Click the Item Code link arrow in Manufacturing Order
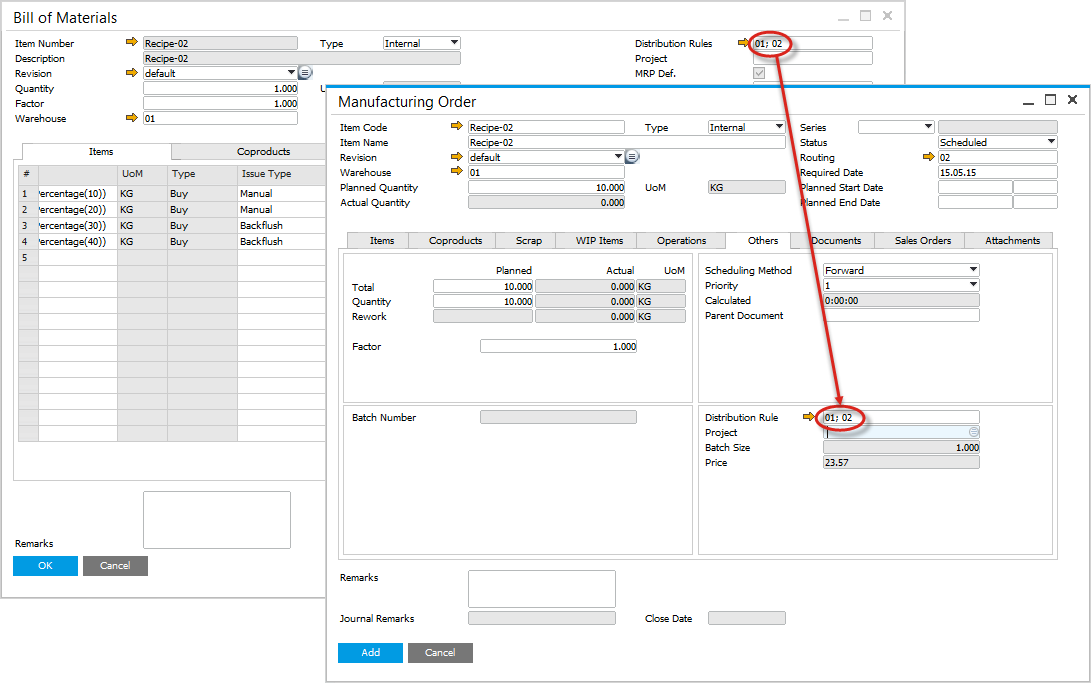 pyautogui.click(x=457, y=127)
